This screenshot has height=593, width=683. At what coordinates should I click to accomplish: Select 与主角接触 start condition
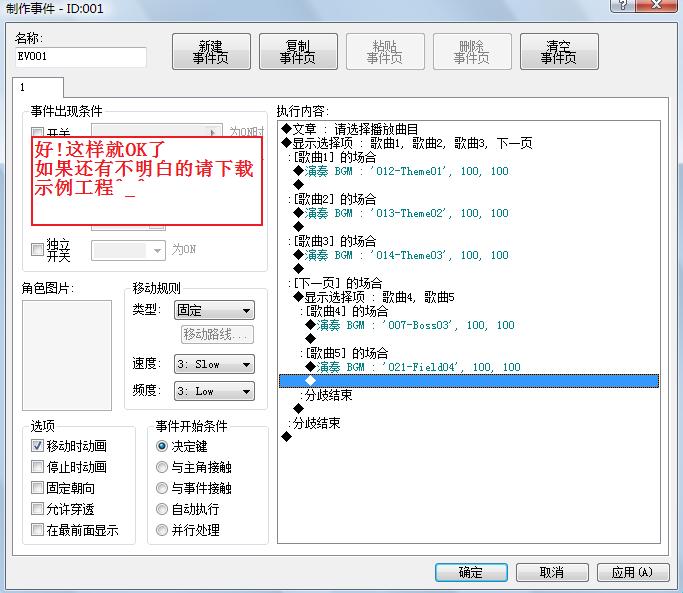pyautogui.click(x=162, y=467)
